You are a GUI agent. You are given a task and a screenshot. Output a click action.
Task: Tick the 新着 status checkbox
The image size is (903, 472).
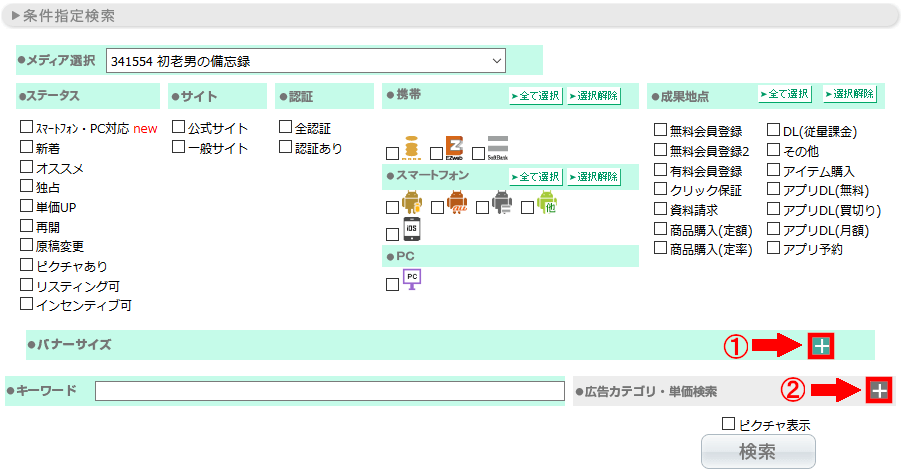pos(26,147)
